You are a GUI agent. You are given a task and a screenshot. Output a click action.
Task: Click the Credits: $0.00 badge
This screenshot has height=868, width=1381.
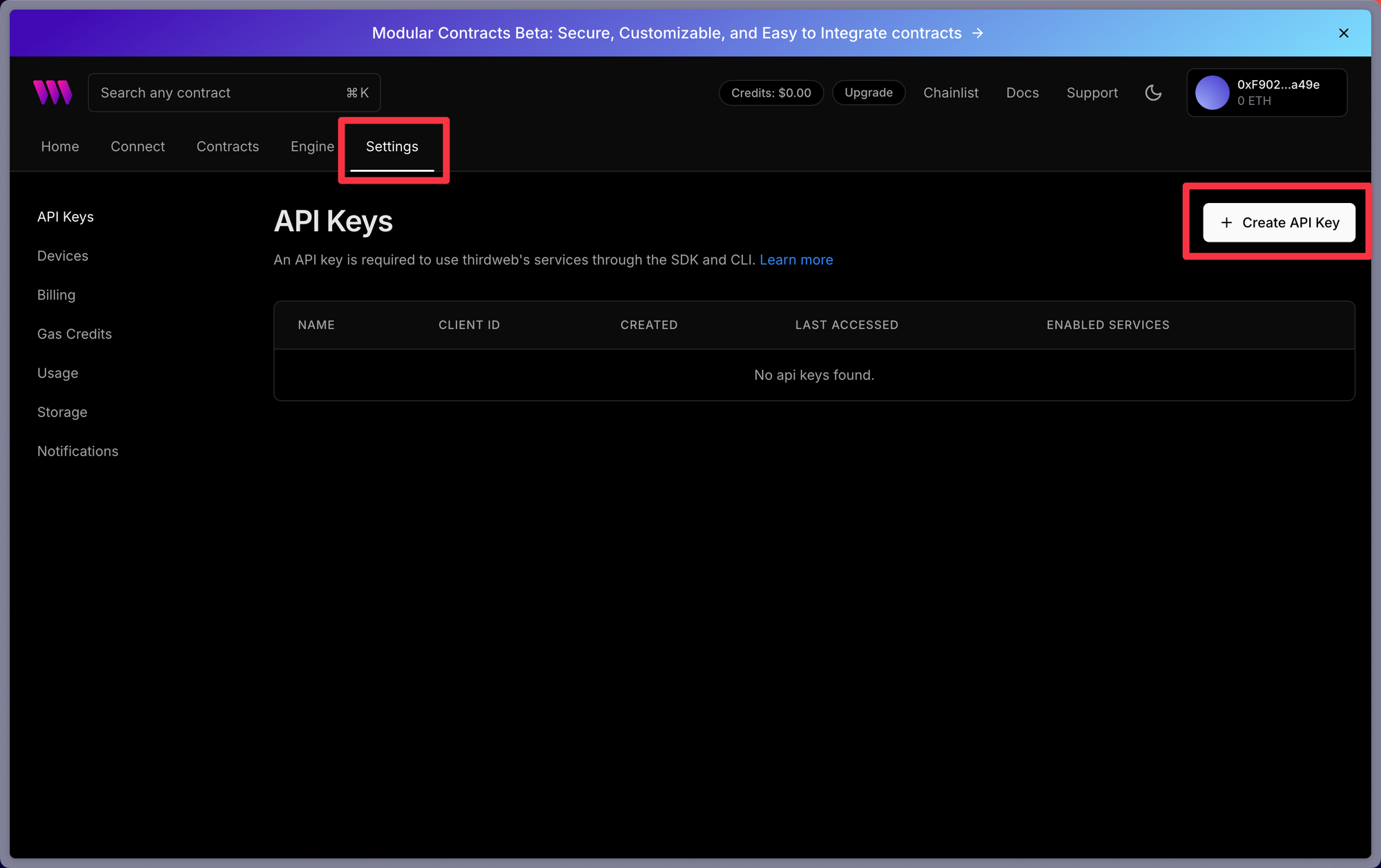771,93
